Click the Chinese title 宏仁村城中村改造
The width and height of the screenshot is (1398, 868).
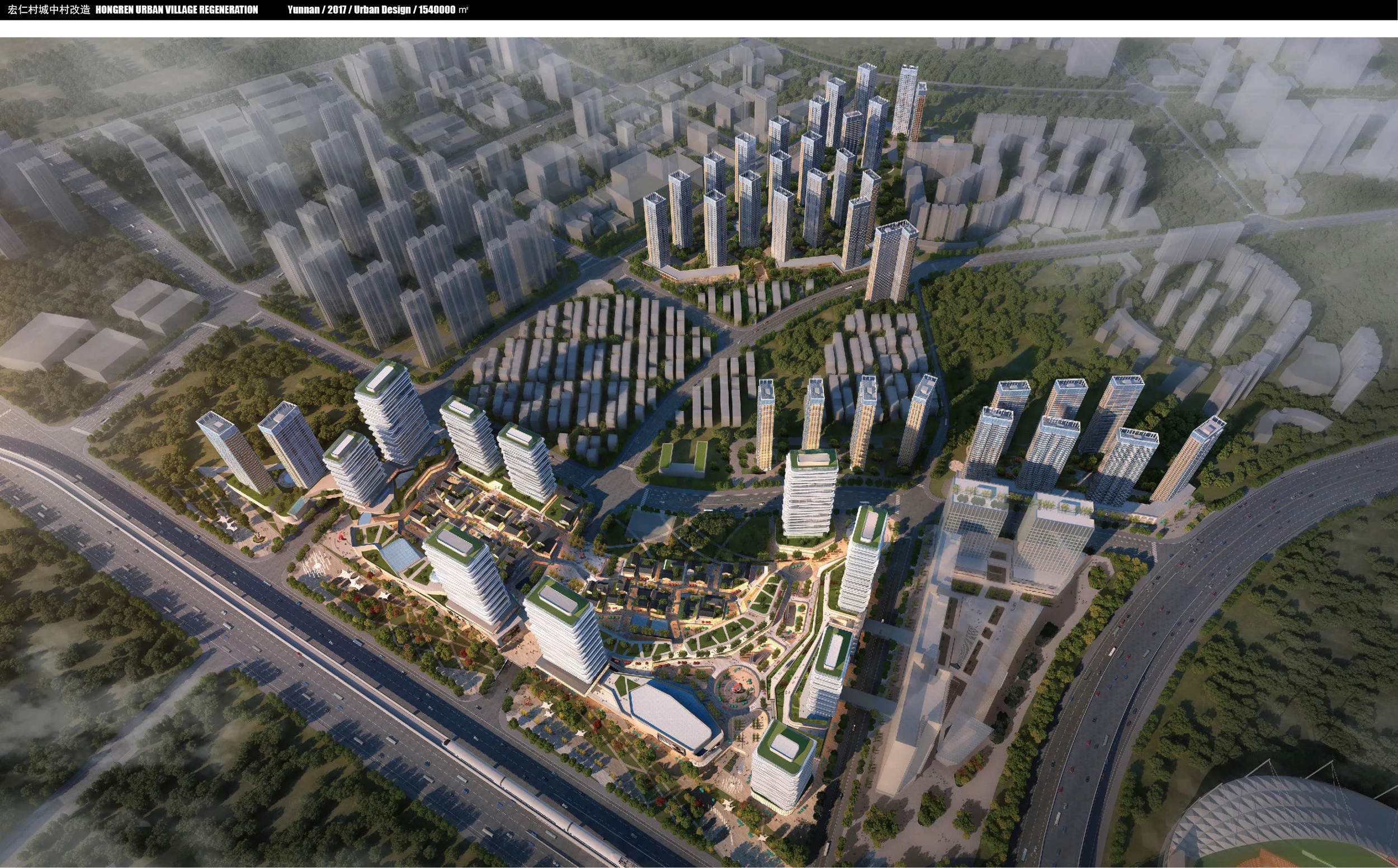point(49,10)
